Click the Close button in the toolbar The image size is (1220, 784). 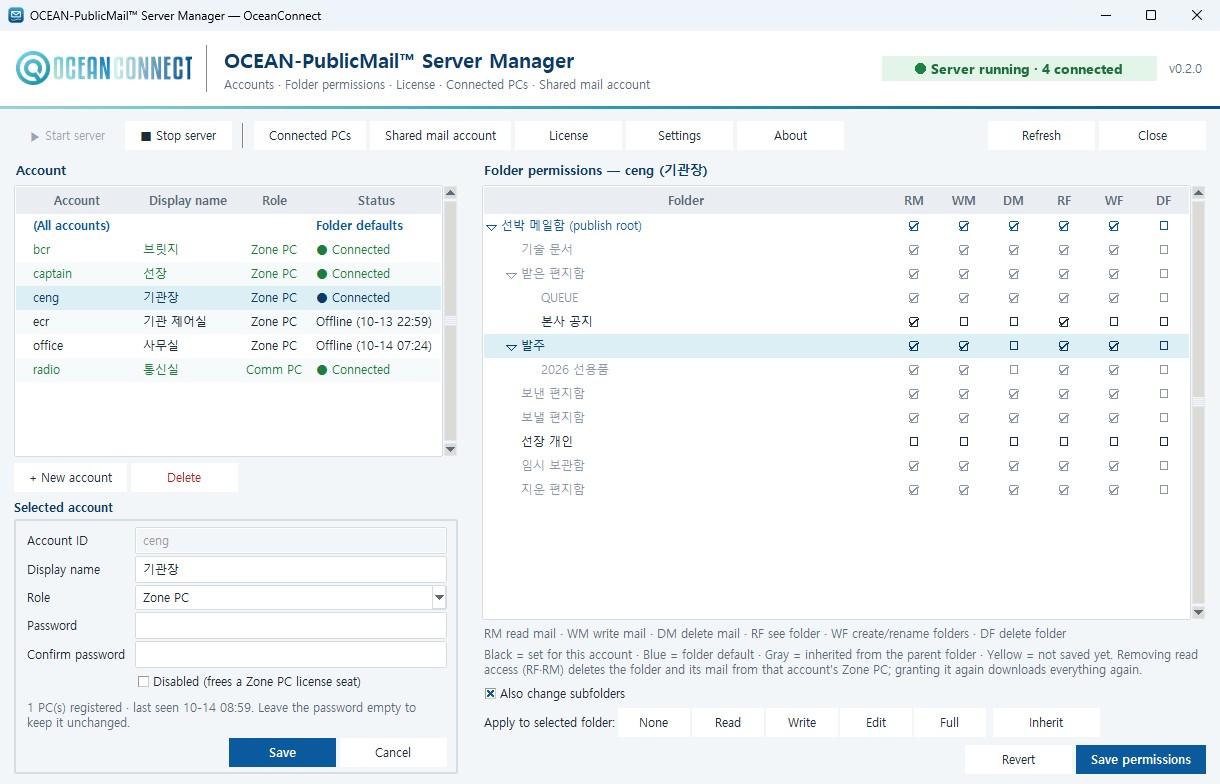tap(1152, 136)
